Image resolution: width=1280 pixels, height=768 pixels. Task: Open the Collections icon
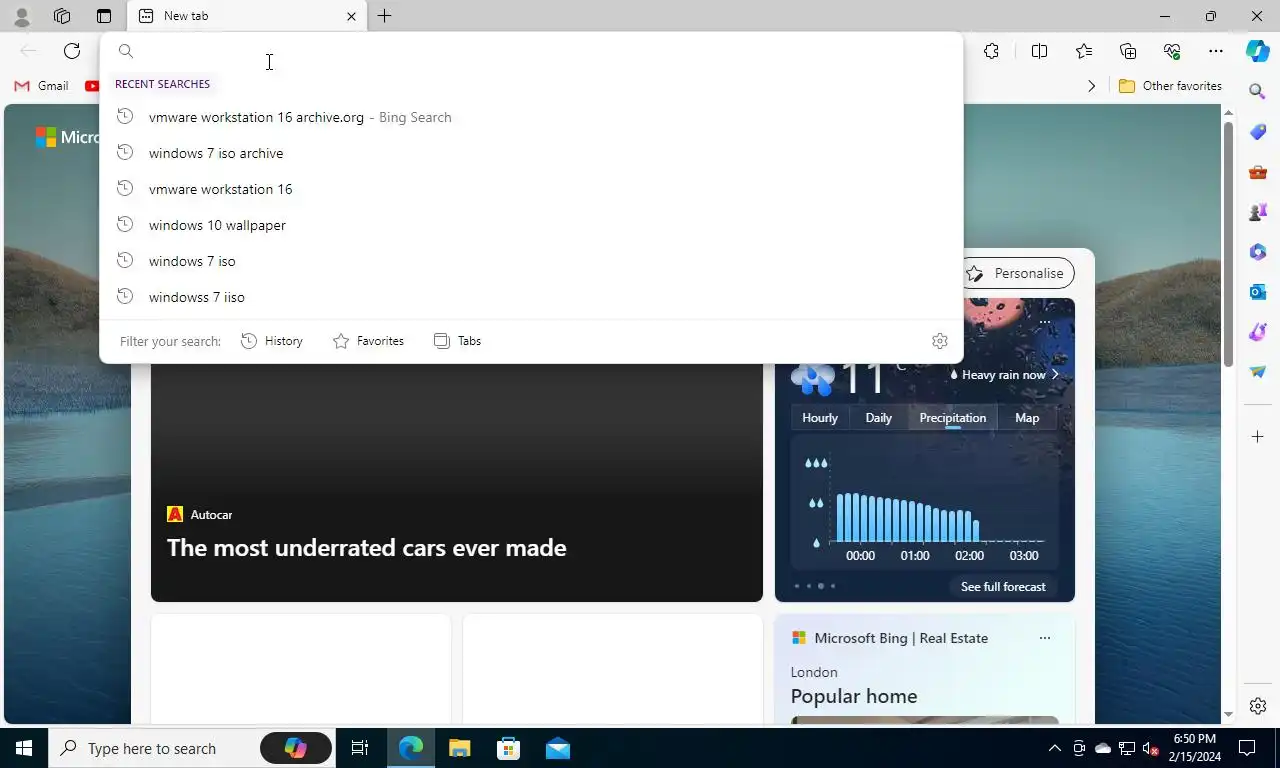coord(1128,51)
